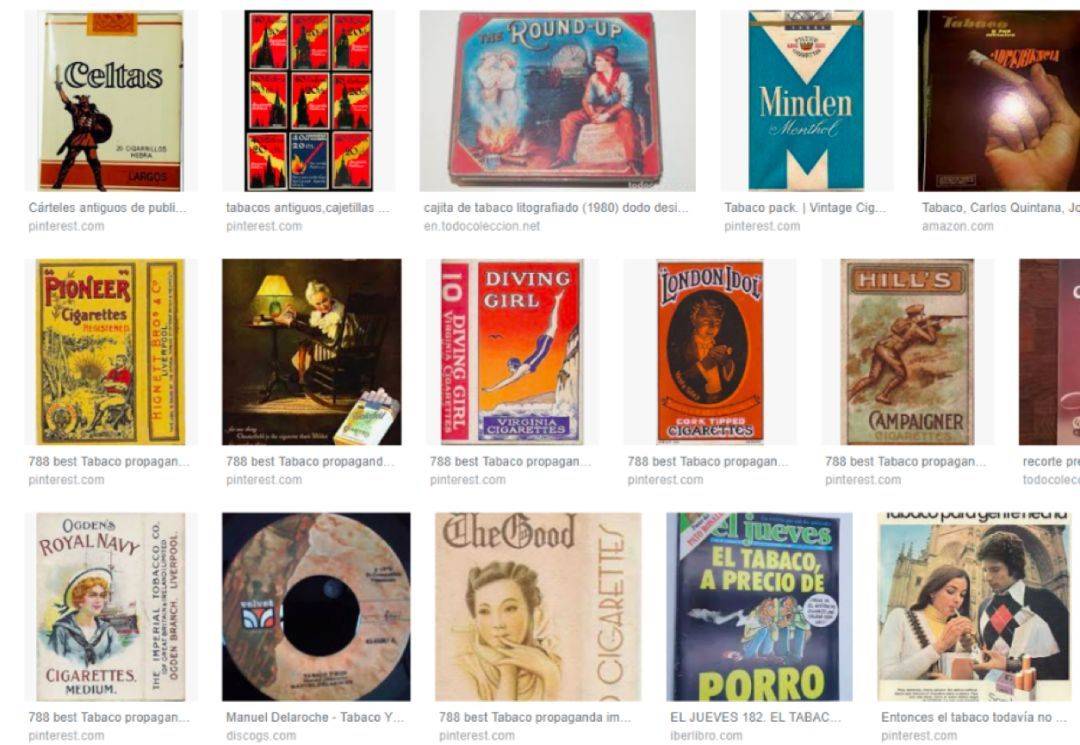
Task: Select The Good cigarettes woman illustration
Action: (x=538, y=607)
